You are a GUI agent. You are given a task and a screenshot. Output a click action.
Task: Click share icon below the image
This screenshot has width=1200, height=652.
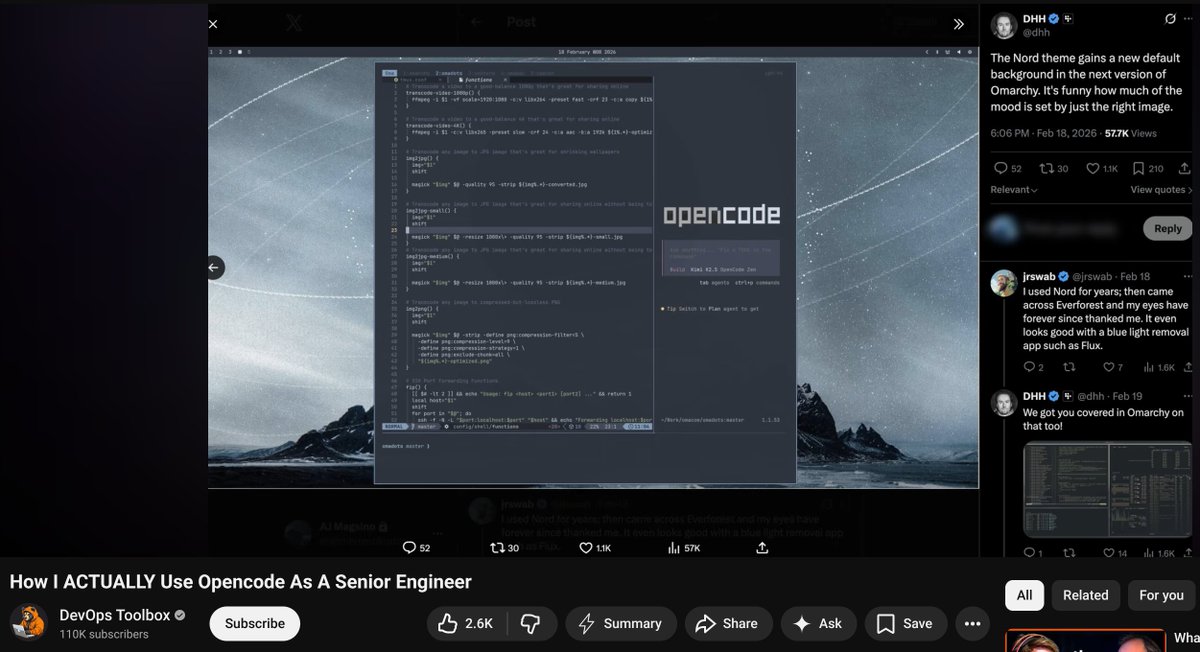pyautogui.click(x=762, y=548)
